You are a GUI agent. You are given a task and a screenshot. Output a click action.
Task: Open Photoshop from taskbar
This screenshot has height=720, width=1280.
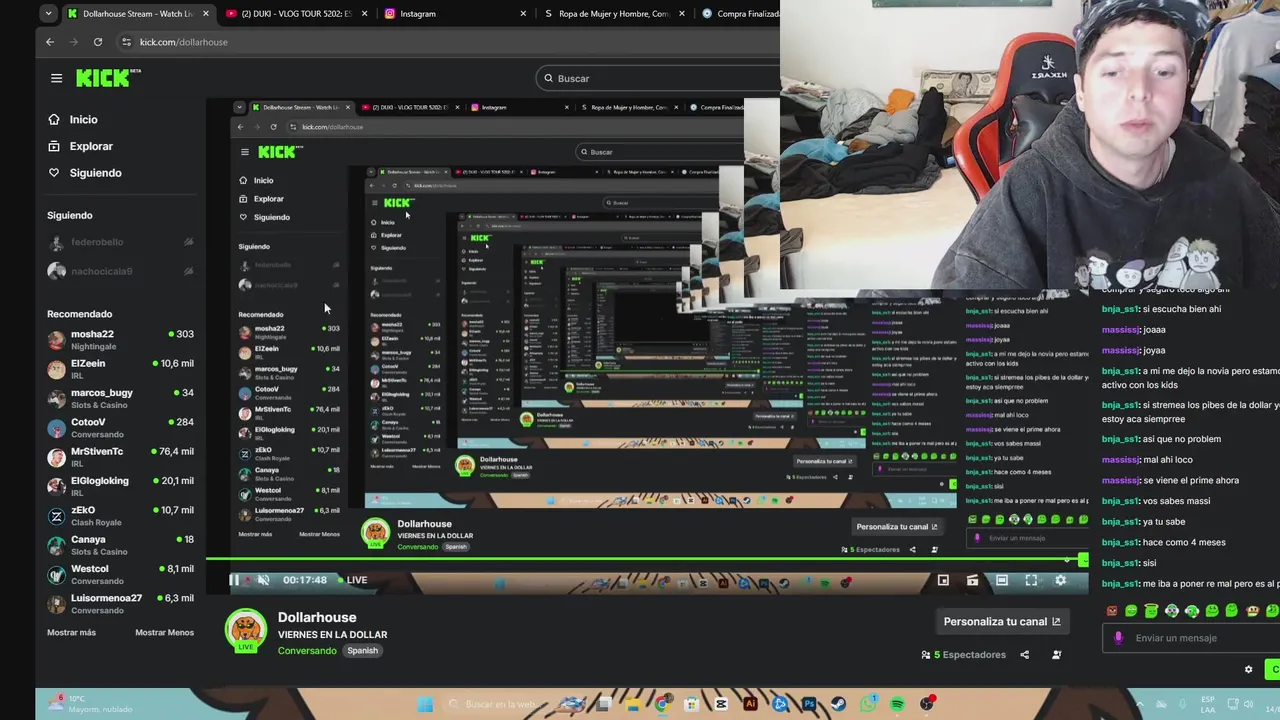tap(809, 704)
